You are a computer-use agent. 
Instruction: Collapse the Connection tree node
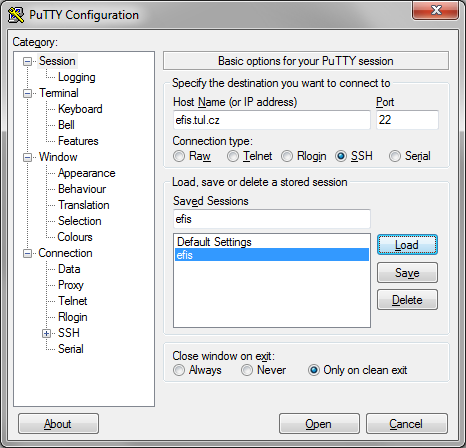pos(27,253)
